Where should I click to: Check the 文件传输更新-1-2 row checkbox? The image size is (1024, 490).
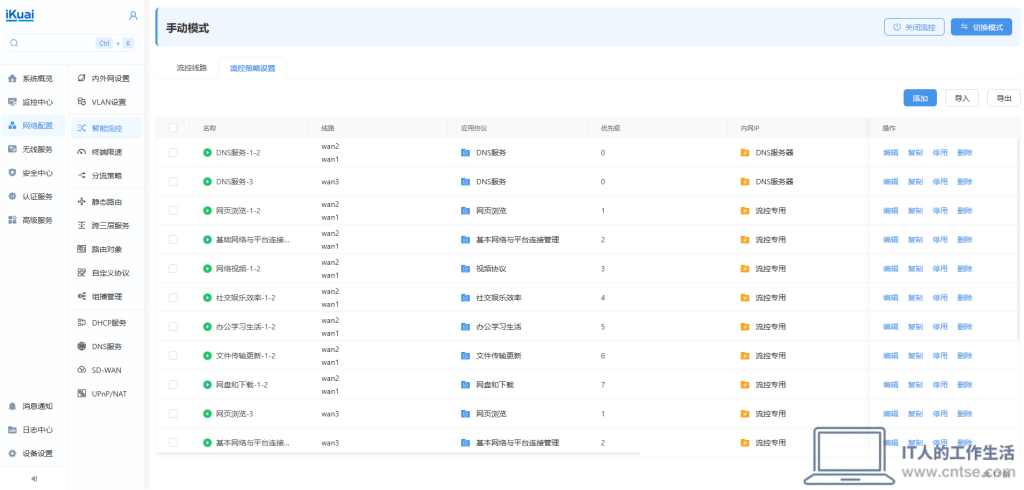173,355
